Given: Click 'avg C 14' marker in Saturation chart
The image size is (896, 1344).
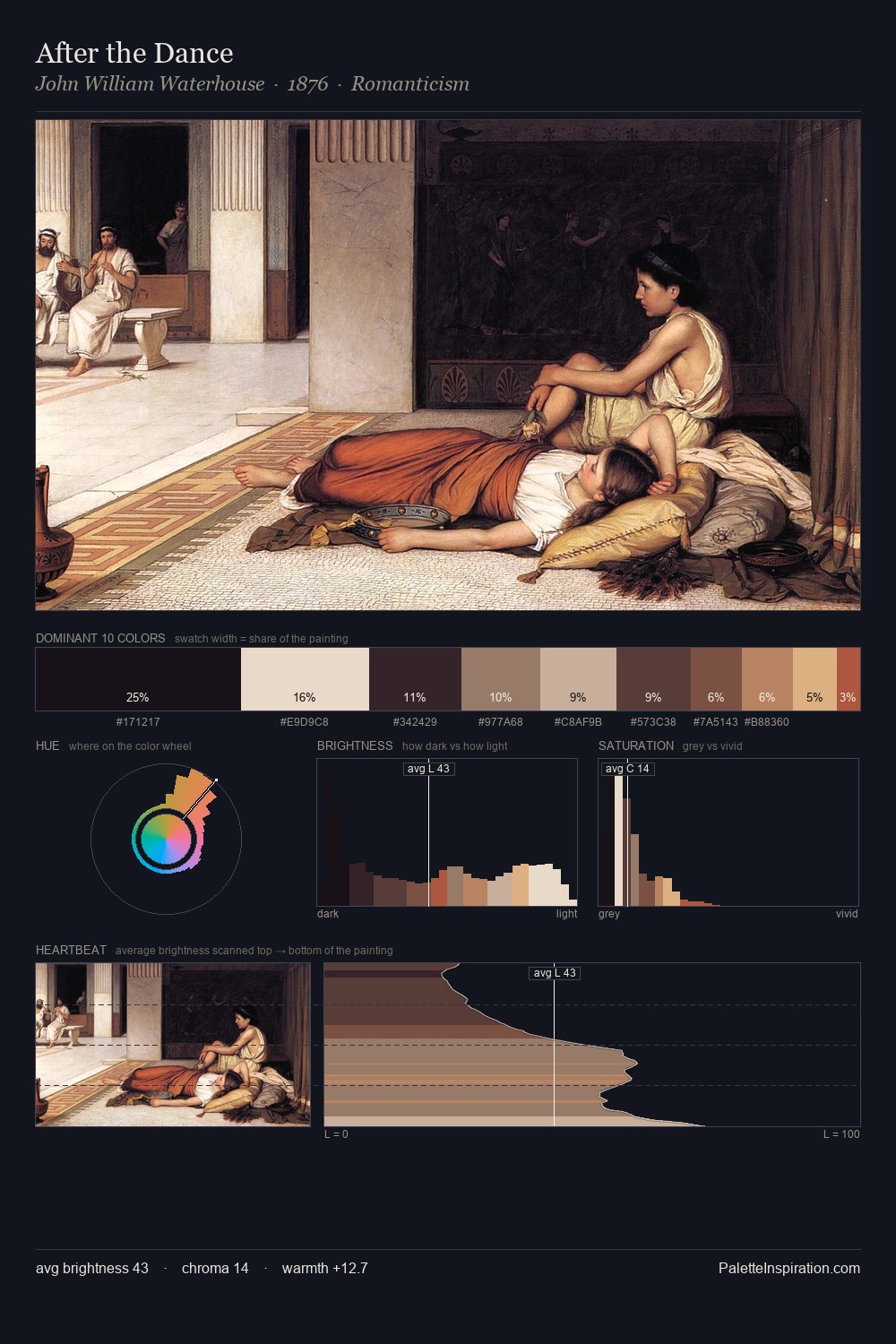Looking at the screenshot, I should (627, 769).
